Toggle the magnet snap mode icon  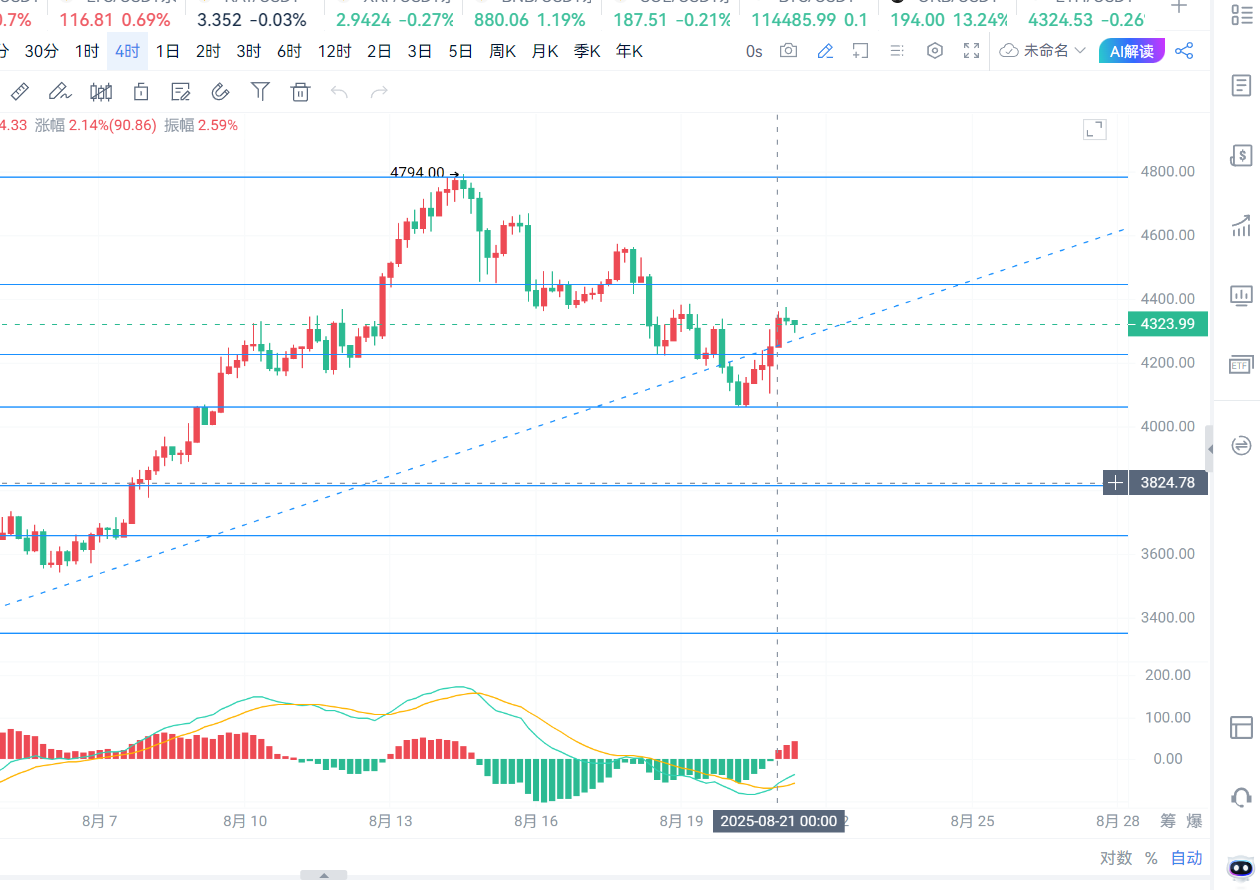[x=220, y=92]
